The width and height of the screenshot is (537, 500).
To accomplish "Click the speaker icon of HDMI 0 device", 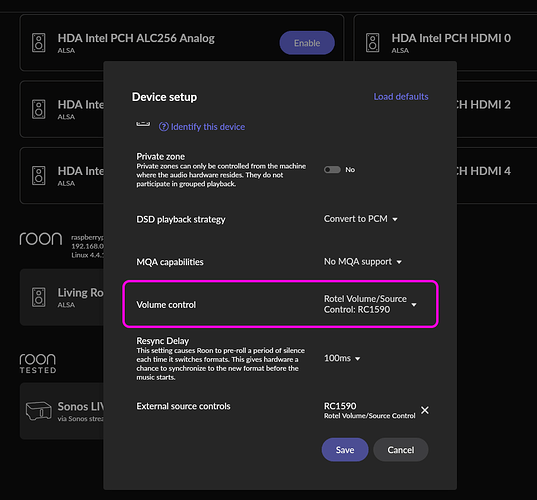I will coord(372,43).
